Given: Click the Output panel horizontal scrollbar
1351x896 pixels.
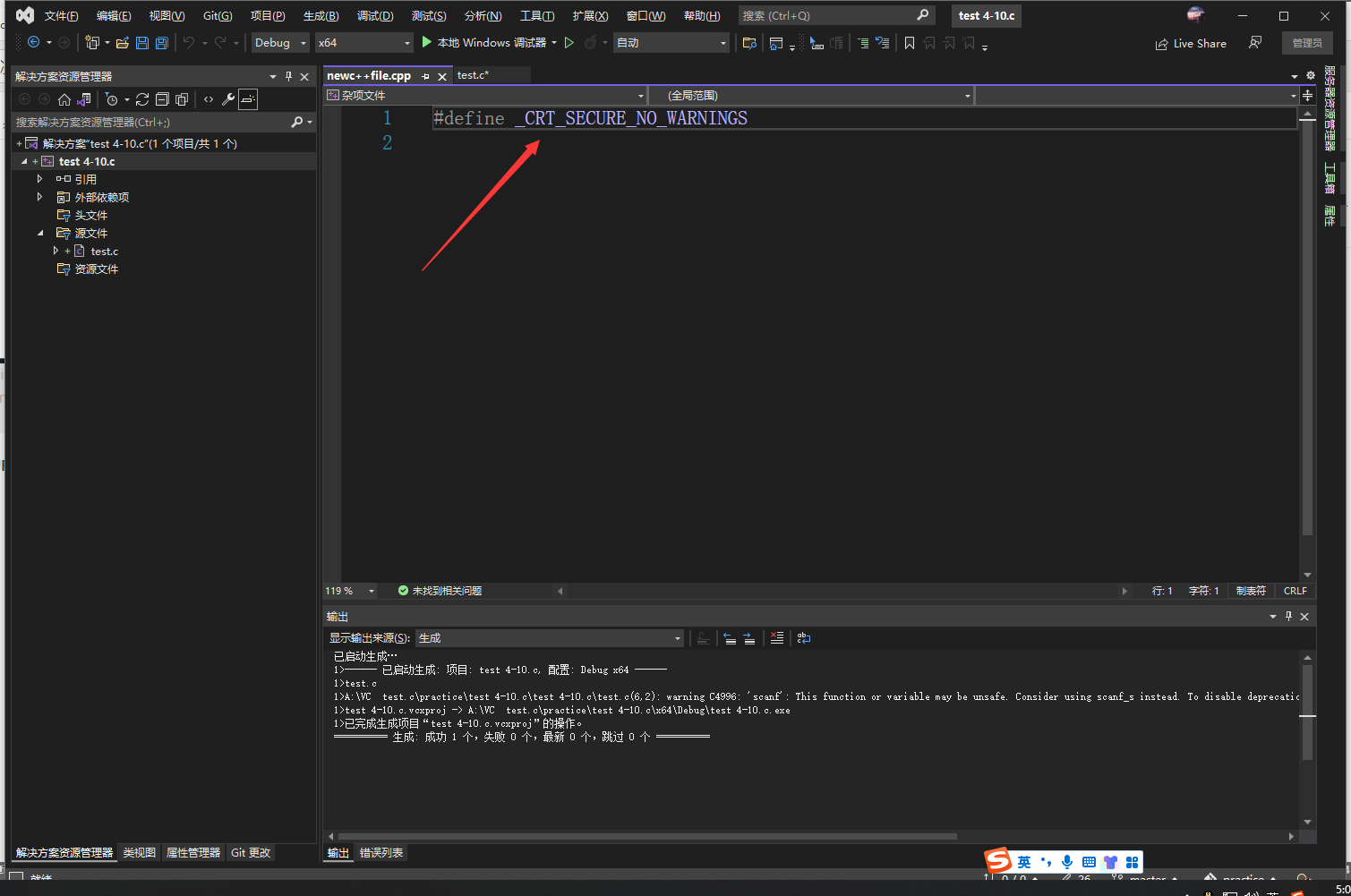Looking at the screenshot, I should [647, 836].
